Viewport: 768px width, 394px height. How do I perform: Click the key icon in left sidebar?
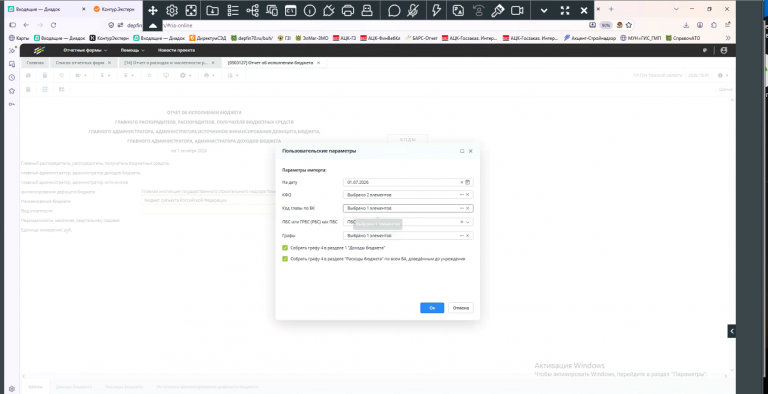click(x=12, y=104)
